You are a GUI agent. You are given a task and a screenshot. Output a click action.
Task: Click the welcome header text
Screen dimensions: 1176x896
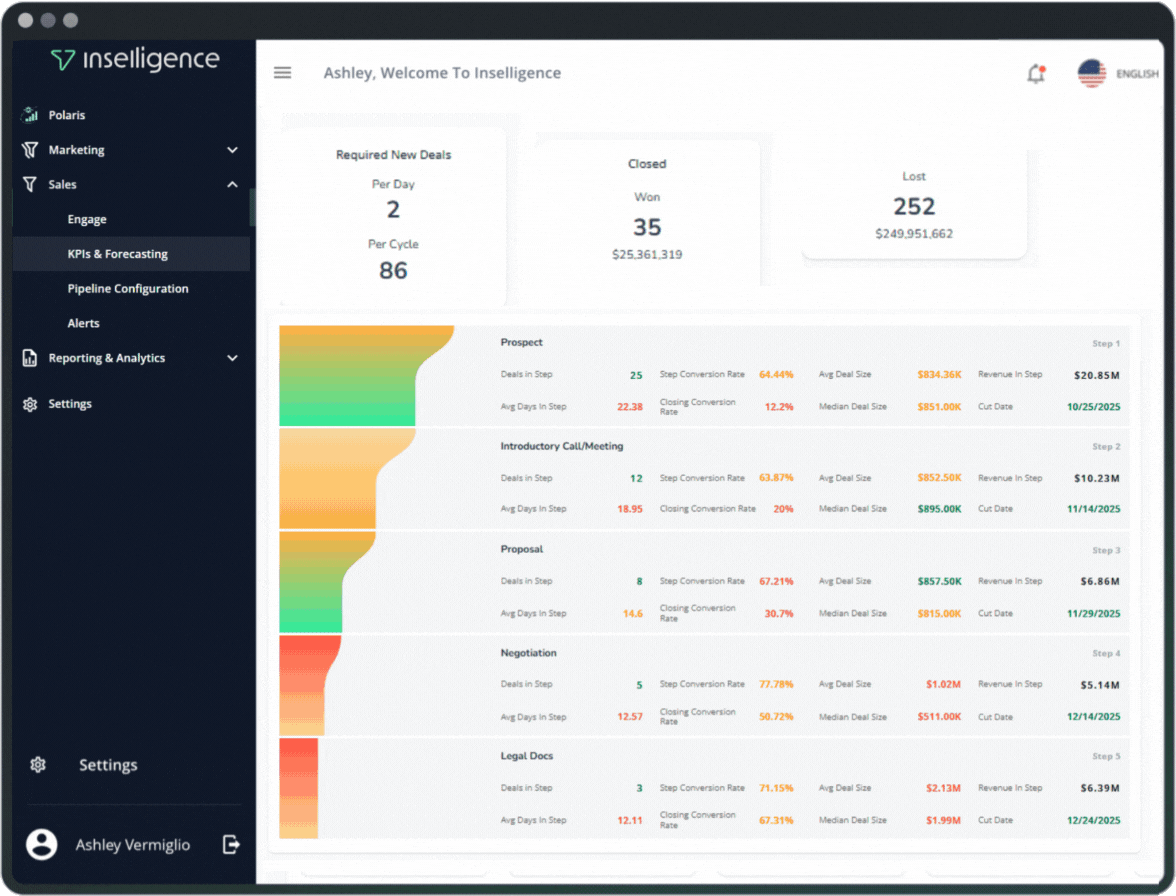442,73
